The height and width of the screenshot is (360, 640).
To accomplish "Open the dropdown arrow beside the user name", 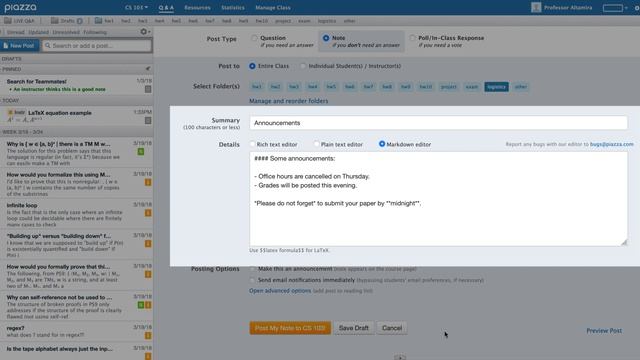I will (x=626, y=8).
